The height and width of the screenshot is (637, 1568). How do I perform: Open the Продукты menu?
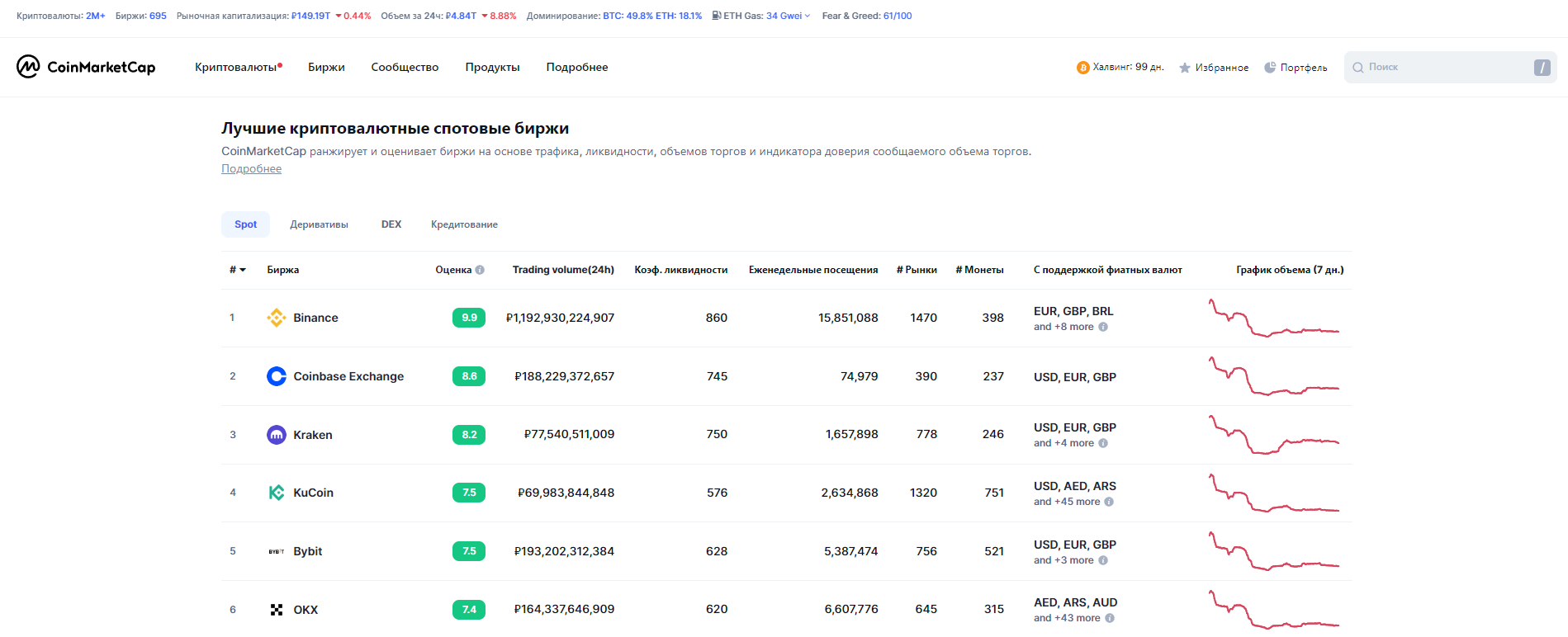[x=492, y=68]
